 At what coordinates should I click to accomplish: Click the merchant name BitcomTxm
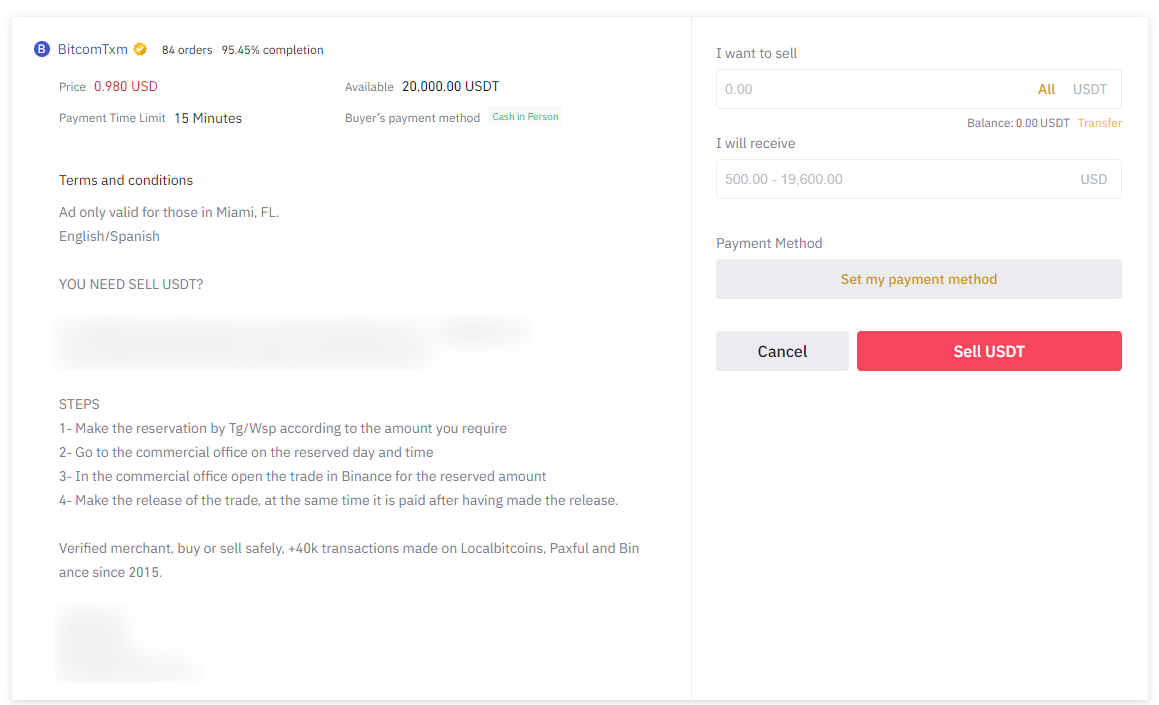pyautogui.click(x=91, y=48)
